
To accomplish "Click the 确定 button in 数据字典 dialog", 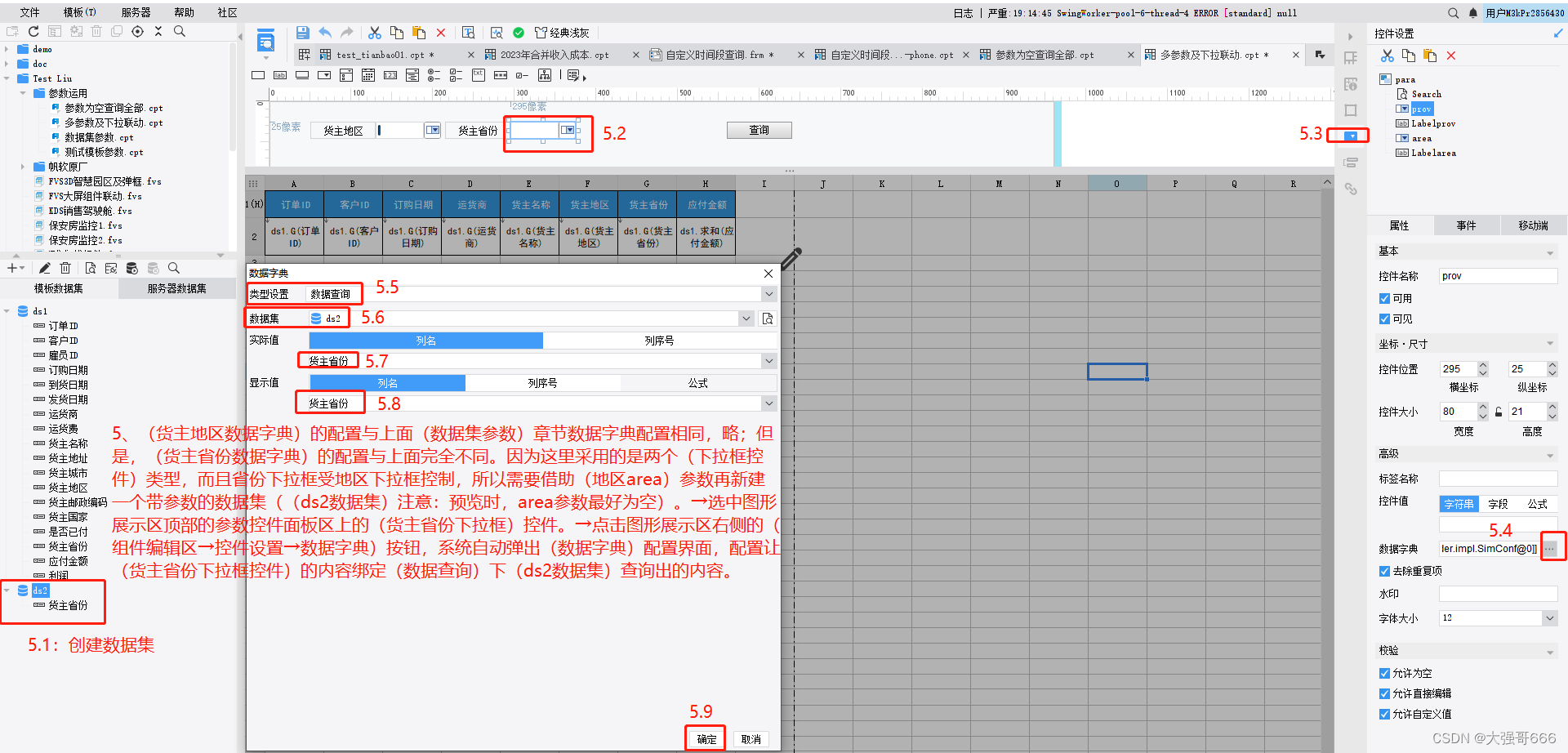I will (706, 739).
